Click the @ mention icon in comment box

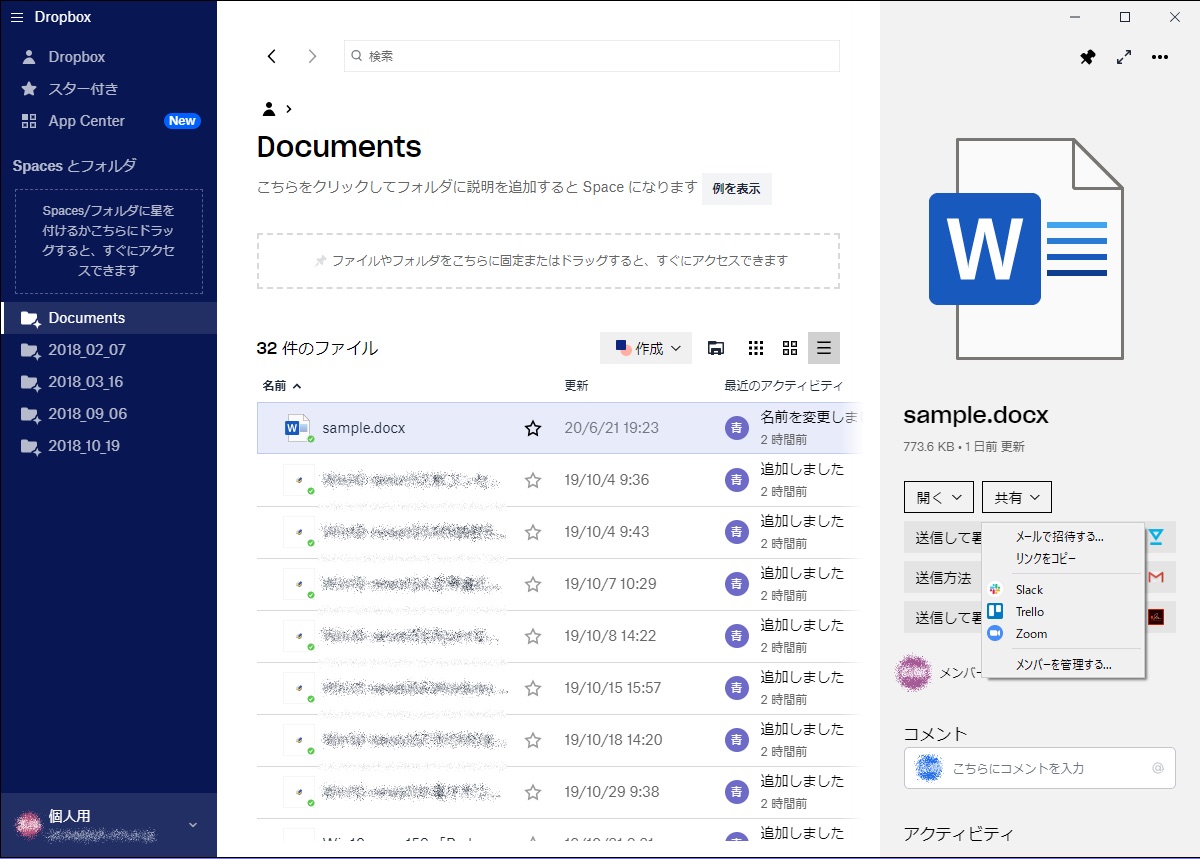[1158, 768]
